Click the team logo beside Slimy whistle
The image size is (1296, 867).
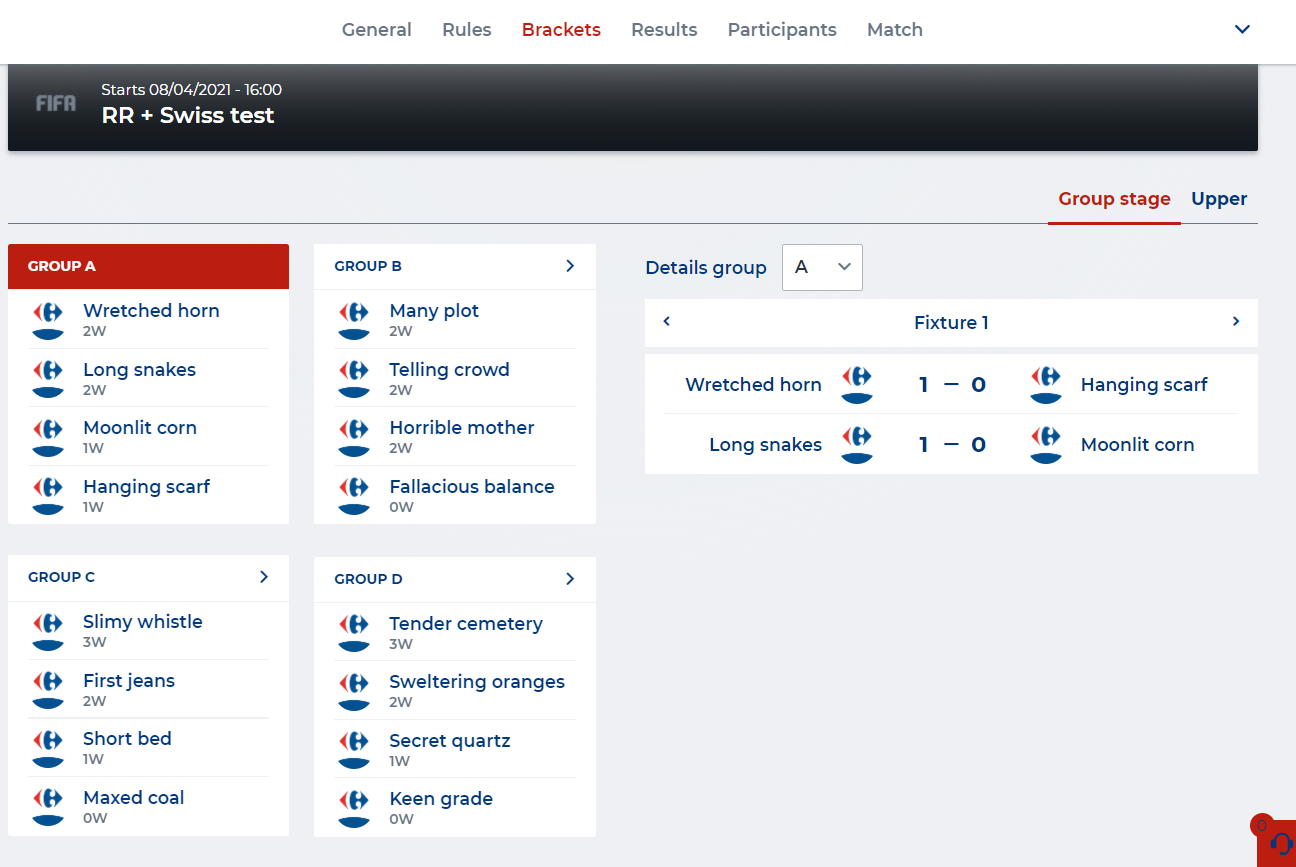point(48,630)
